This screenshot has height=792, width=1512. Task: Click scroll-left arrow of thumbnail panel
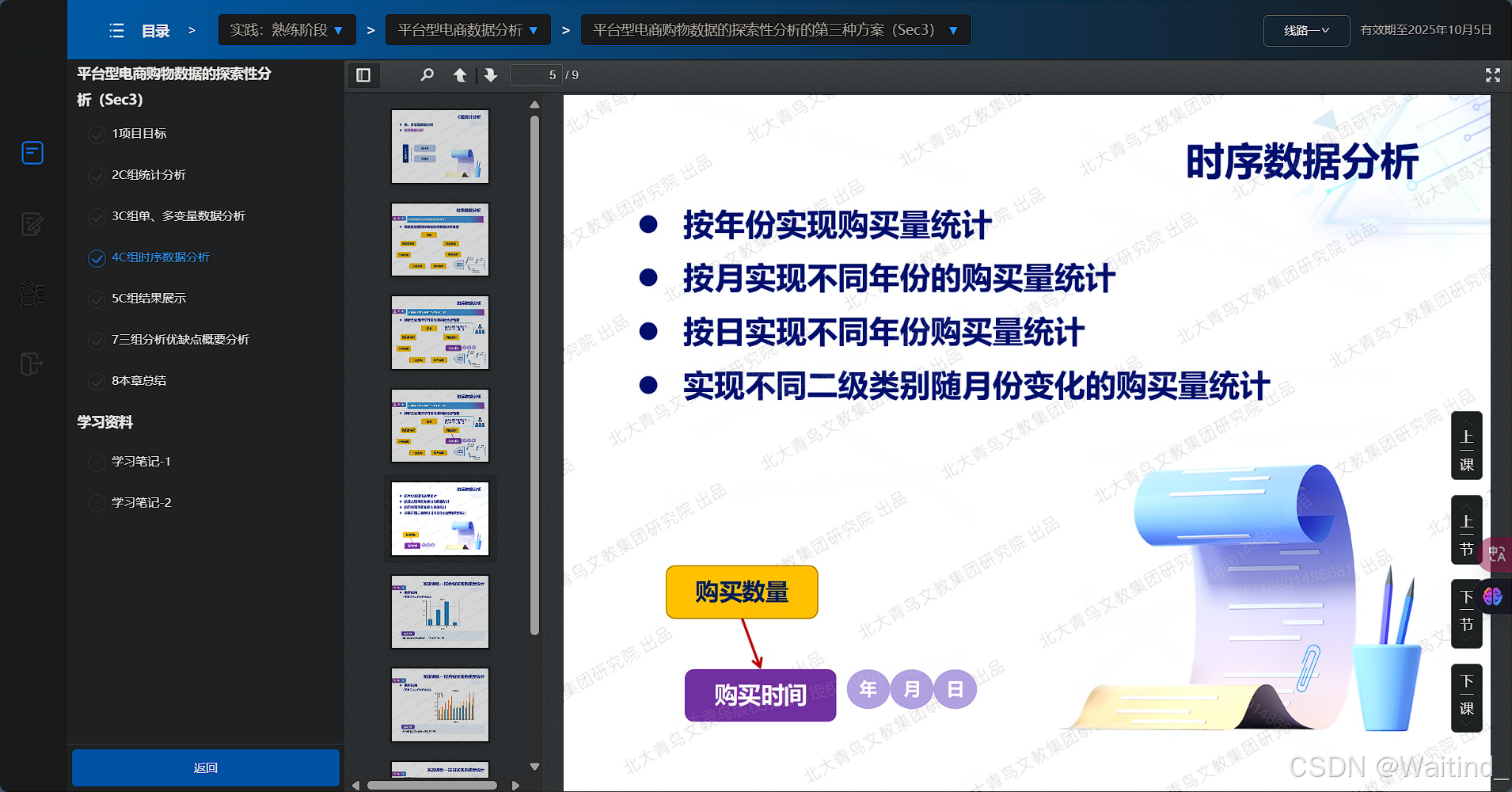(x=356, y=786)
